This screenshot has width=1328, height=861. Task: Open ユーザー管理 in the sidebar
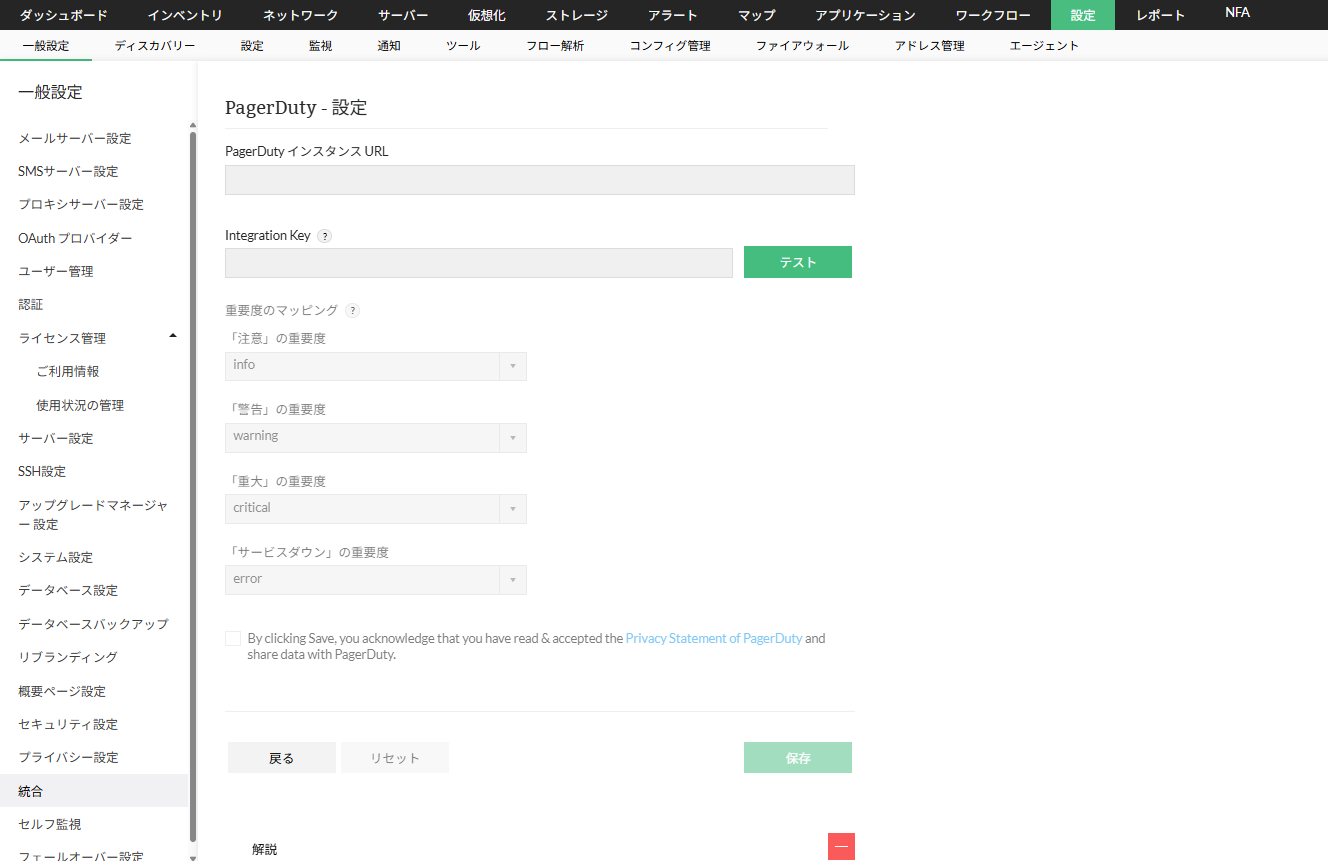pyautogui.click(x=56, y=271)
